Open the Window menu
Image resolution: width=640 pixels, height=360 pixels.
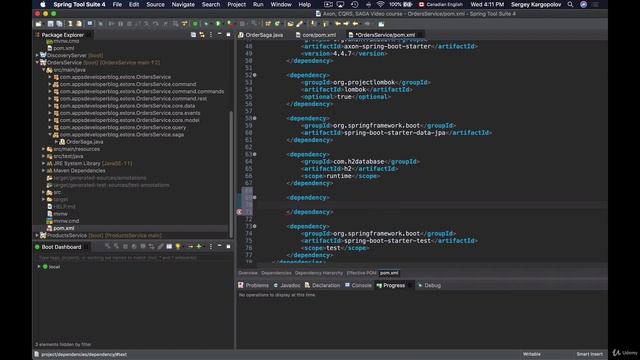click(281, 4)
